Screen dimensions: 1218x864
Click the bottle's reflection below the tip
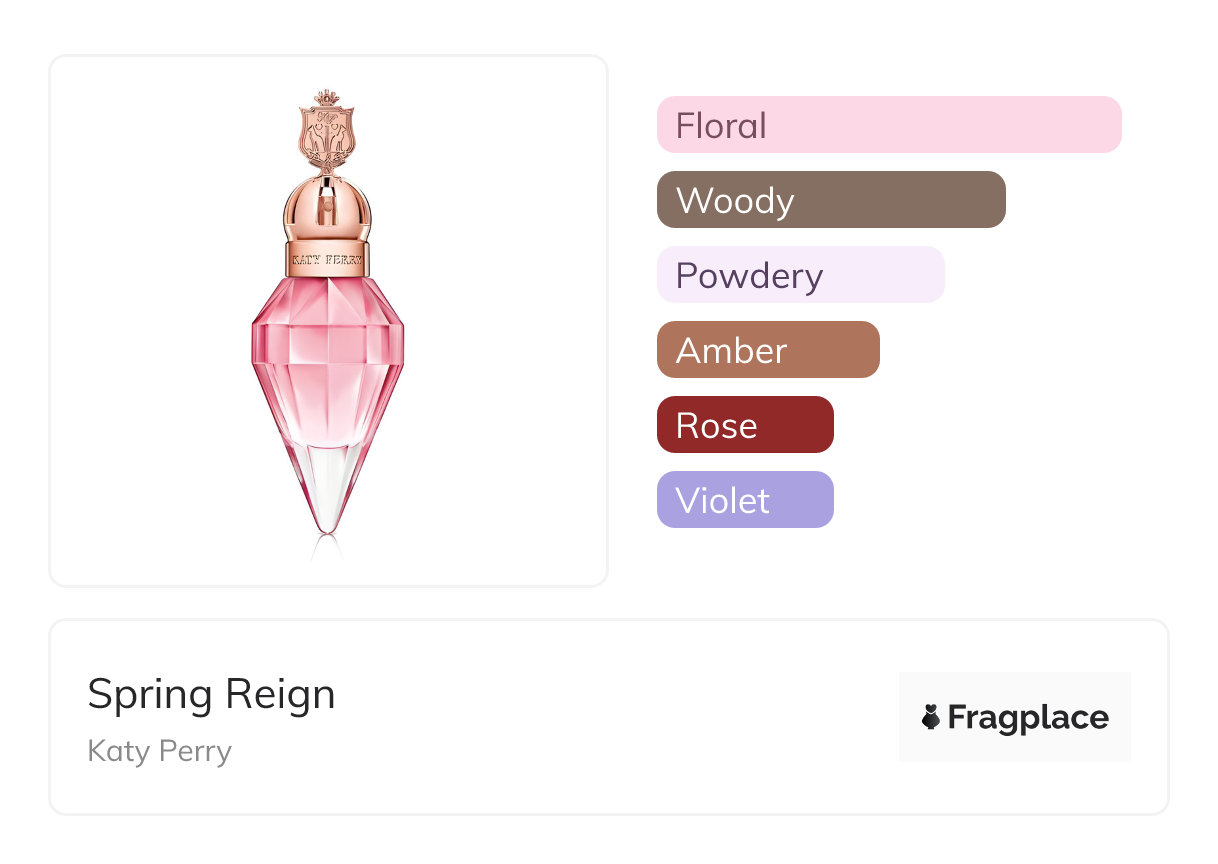(x=328, y=548)
